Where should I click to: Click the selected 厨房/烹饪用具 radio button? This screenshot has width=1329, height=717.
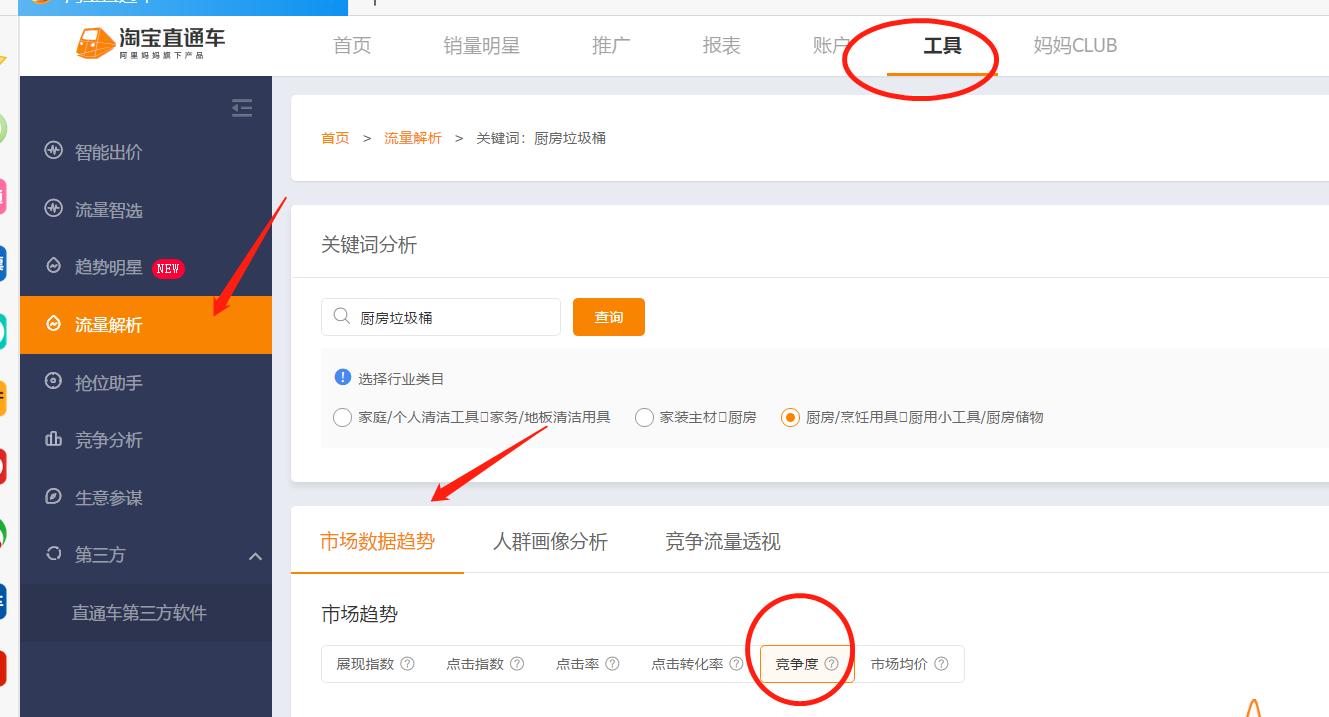pos(791,417)
